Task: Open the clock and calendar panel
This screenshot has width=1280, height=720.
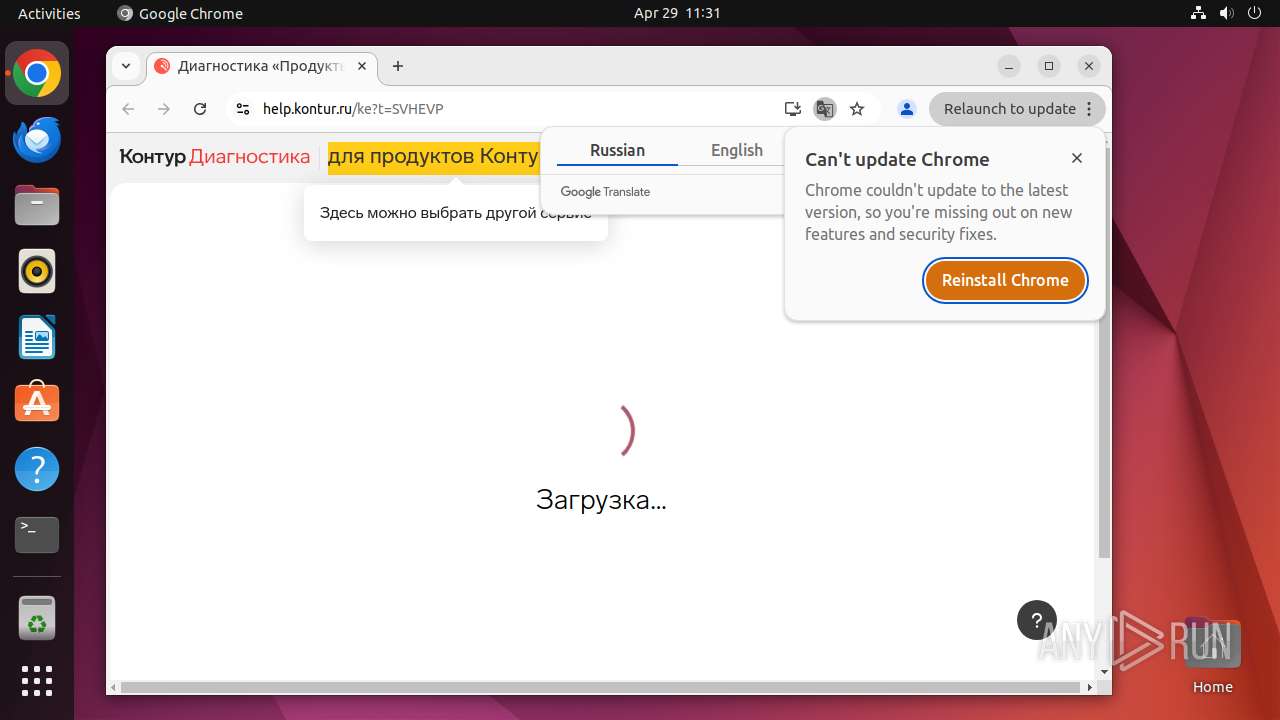Action: click(677, 13)
